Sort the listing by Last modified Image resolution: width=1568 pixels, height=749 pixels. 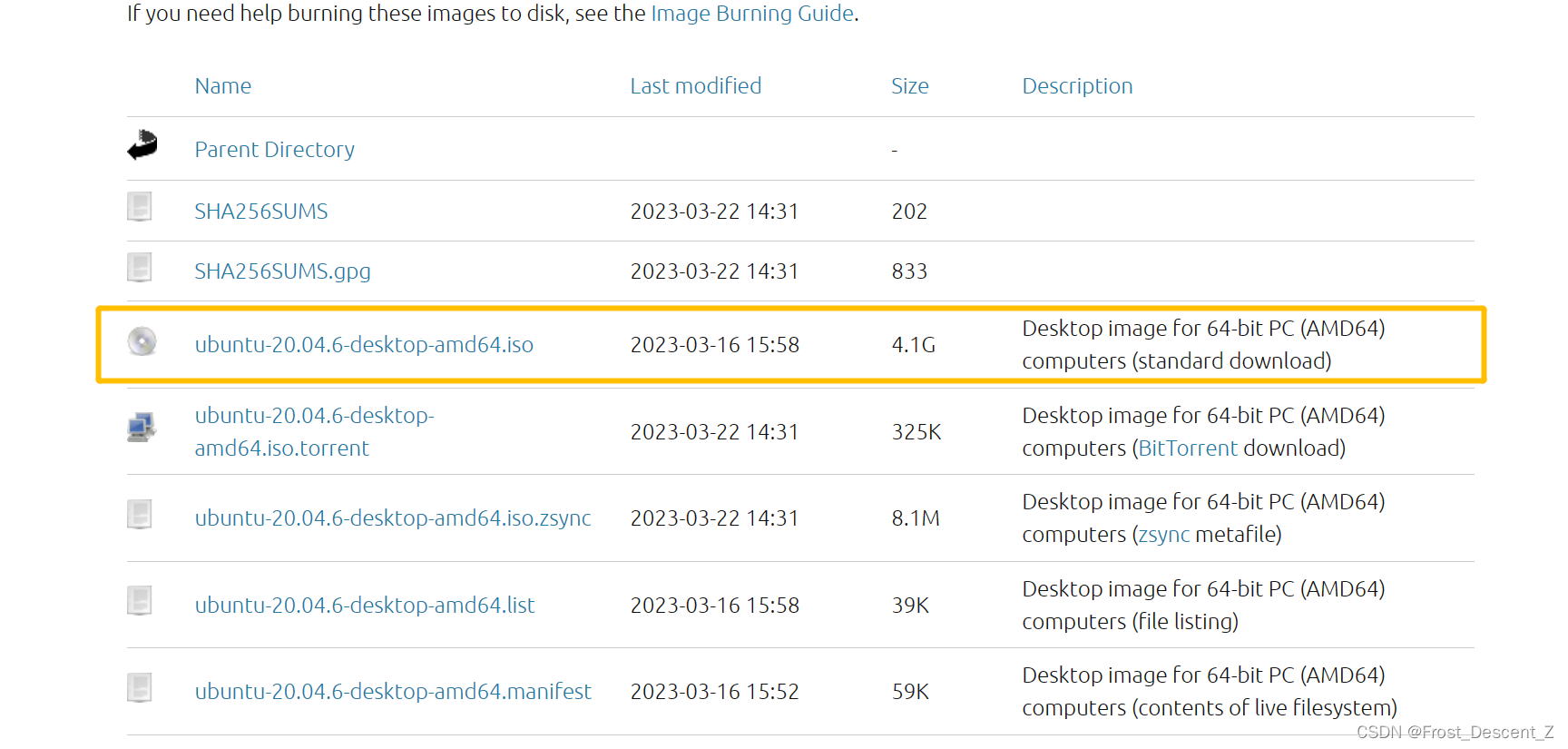[696, 86]
